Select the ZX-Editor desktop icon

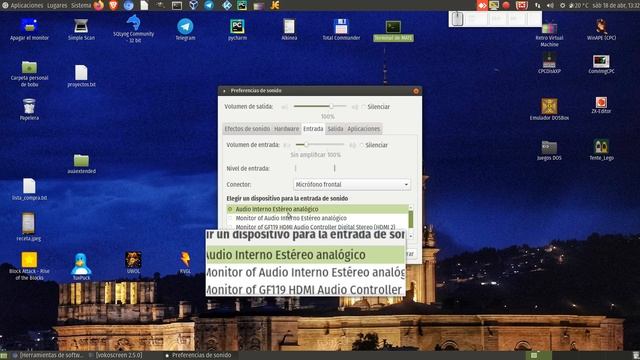coord(601,105)
